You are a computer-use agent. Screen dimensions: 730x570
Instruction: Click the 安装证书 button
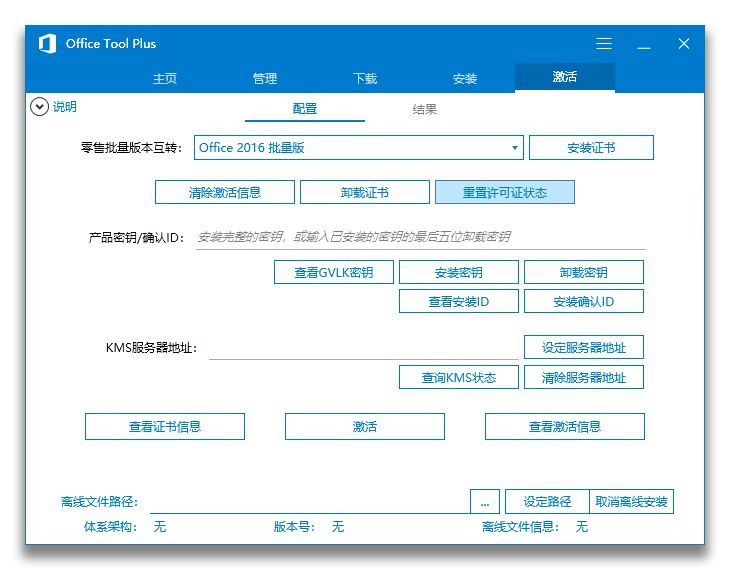591,148
